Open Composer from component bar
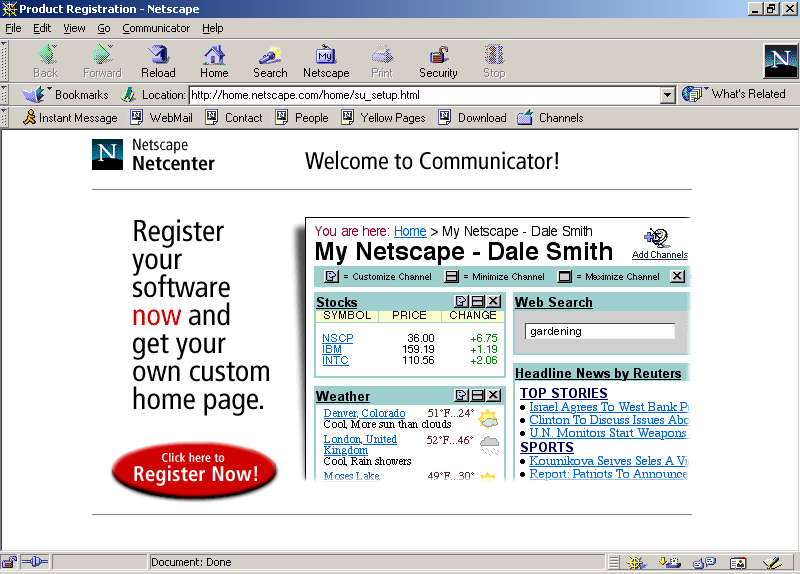Image resolution: width=800 pixels, height=574 pixels. (772, 563)
